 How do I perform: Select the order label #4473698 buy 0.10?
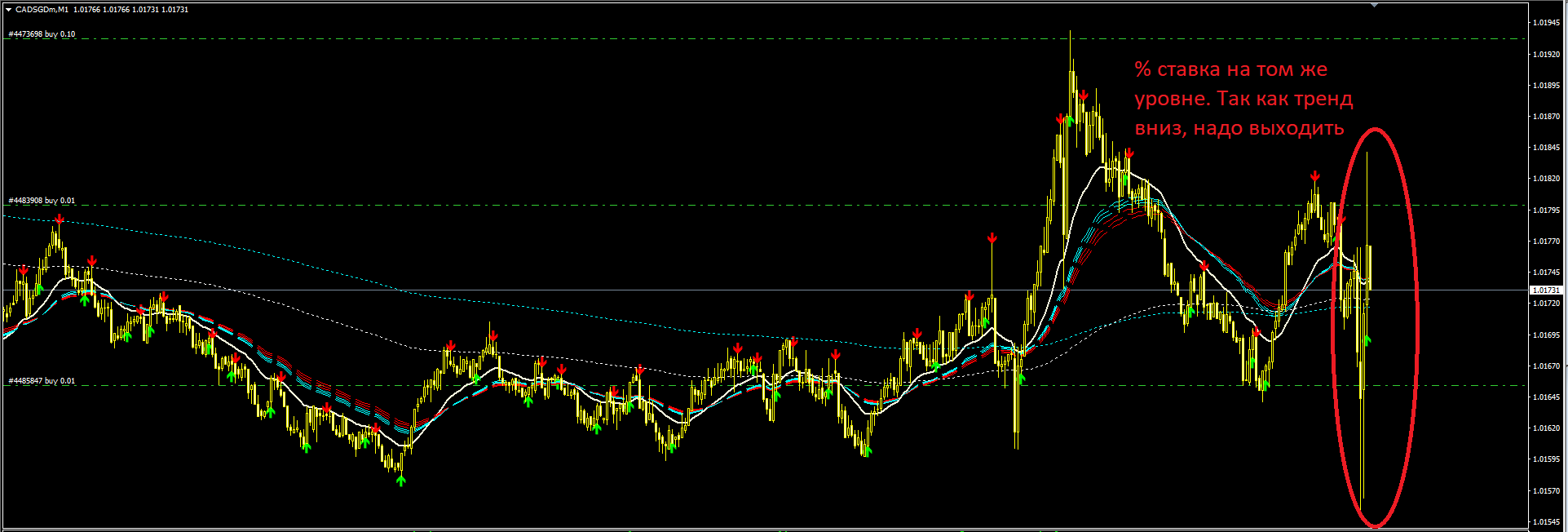click(42, 34)
